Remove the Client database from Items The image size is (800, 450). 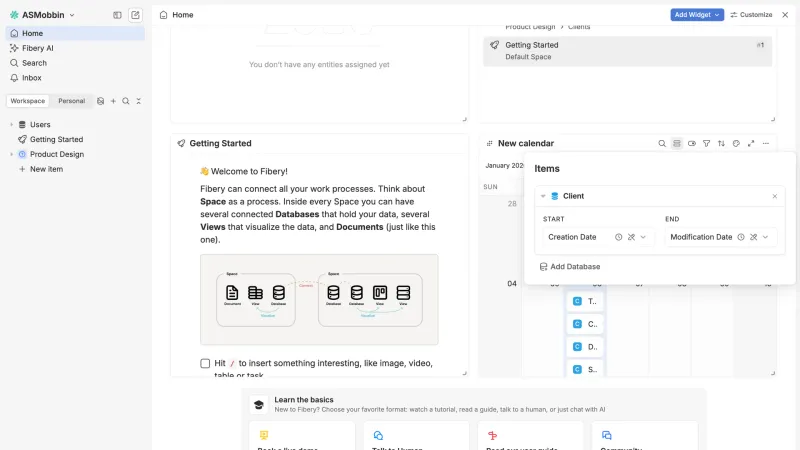click(x=774, y=196)
